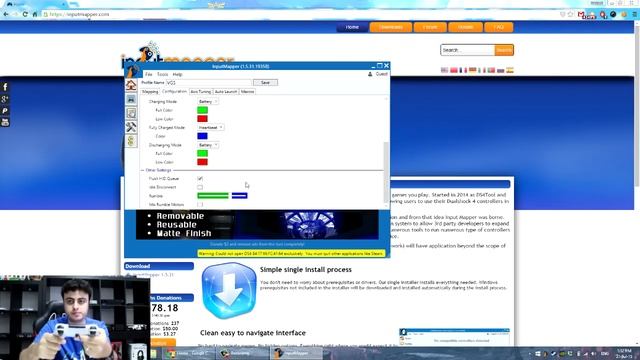Screen dimensions: 640x360
Task: Switch to the Auto Launch tab
Action: (226, 92)
